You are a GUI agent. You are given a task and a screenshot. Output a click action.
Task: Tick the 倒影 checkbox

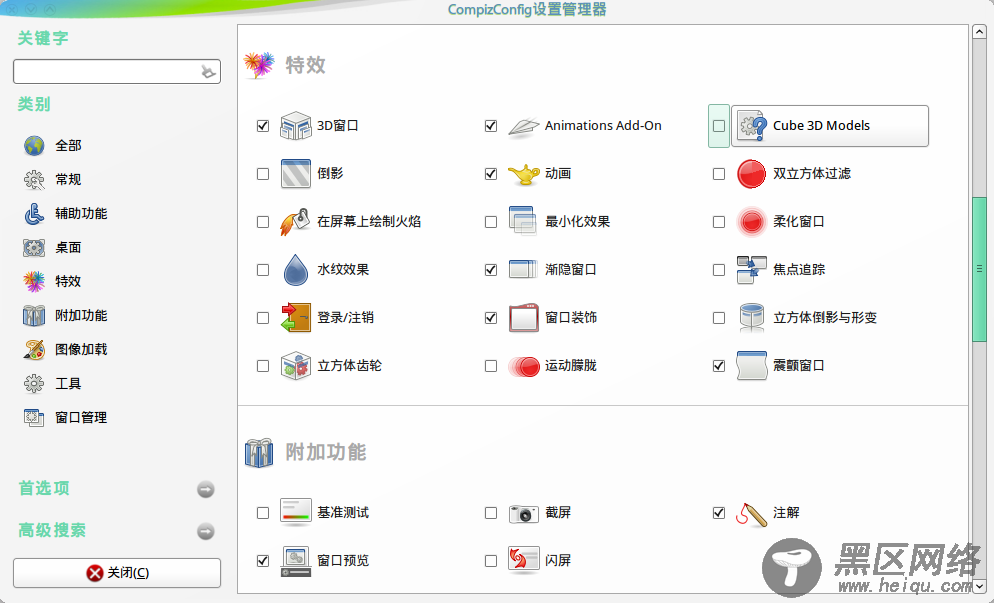coord(262,174)
